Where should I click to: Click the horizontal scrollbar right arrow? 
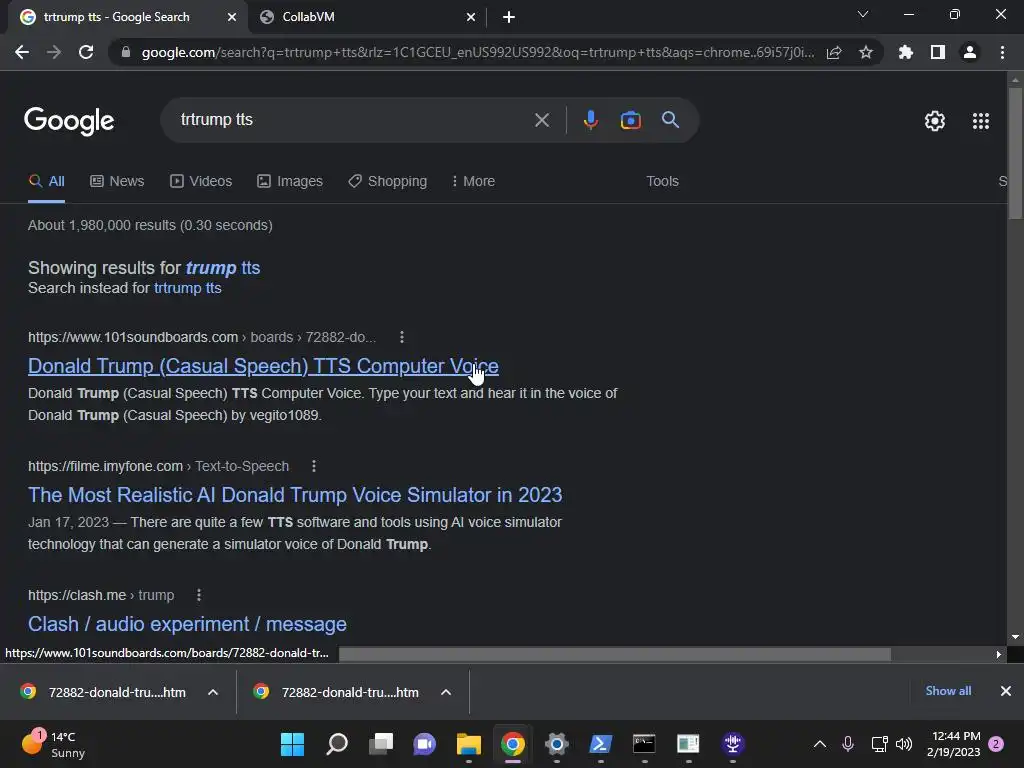point(998,654)
